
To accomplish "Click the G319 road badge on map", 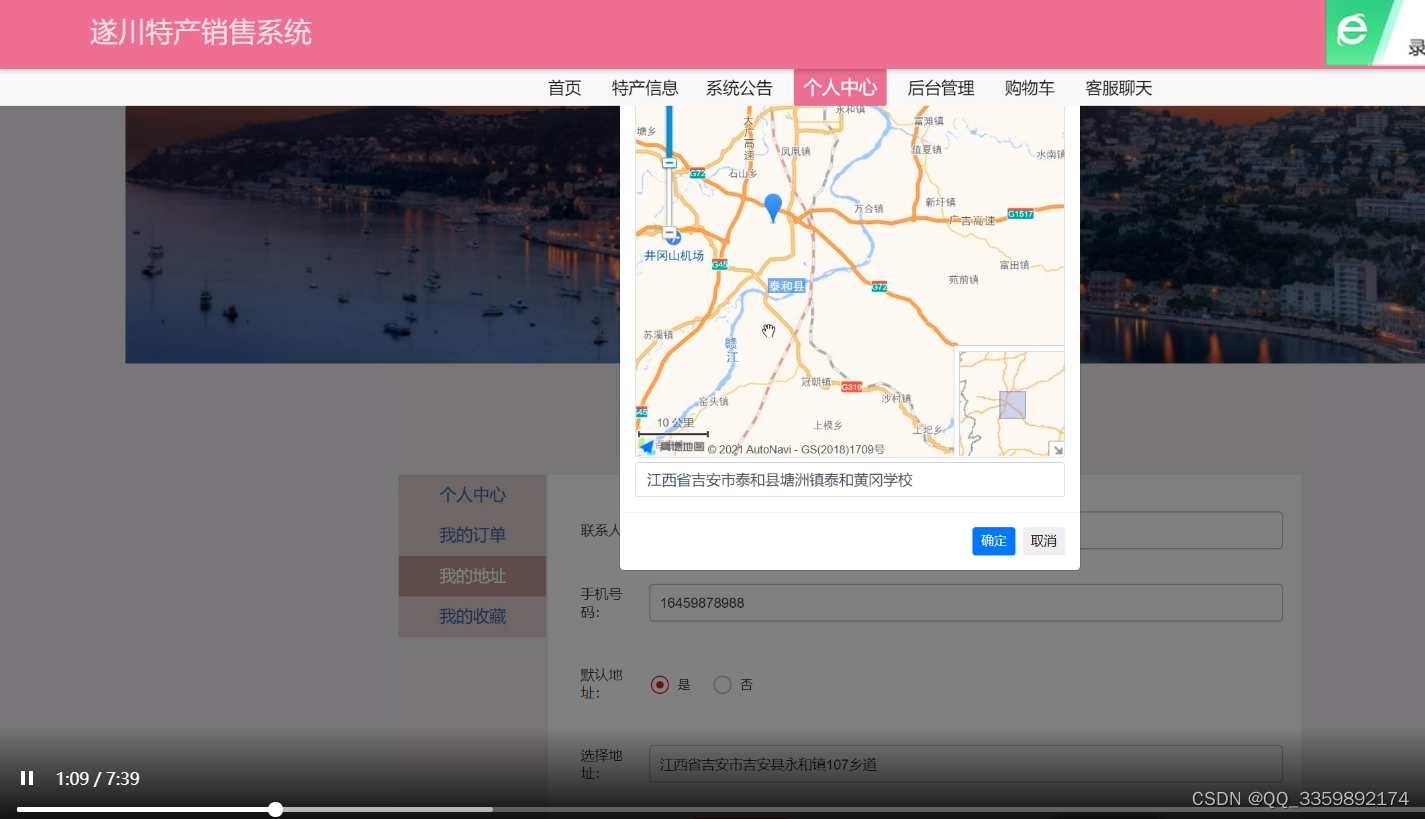I will [x=852, y=387].
